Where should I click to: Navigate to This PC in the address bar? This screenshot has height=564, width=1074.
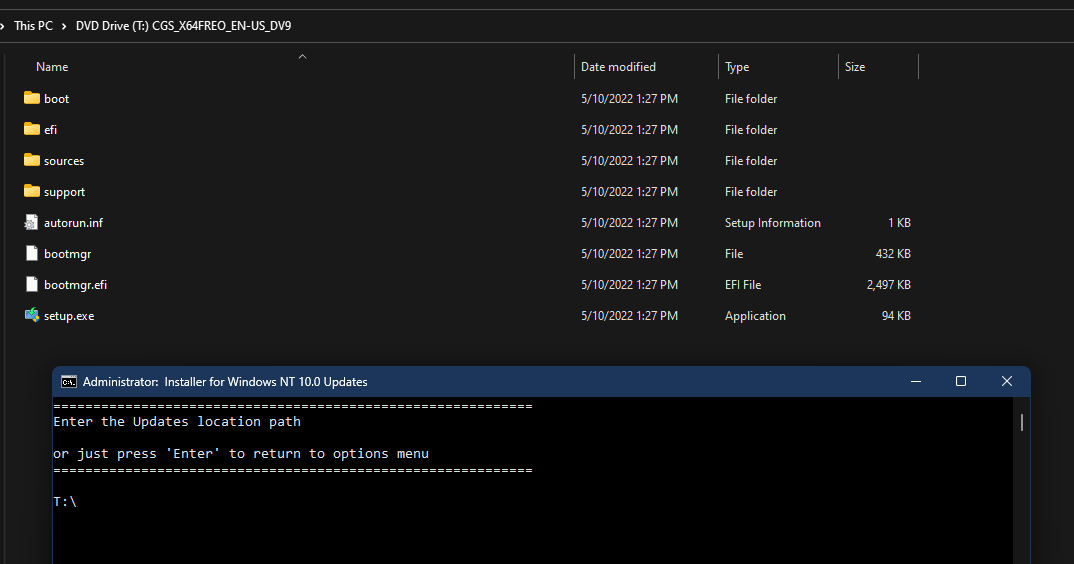pos(33,25)
